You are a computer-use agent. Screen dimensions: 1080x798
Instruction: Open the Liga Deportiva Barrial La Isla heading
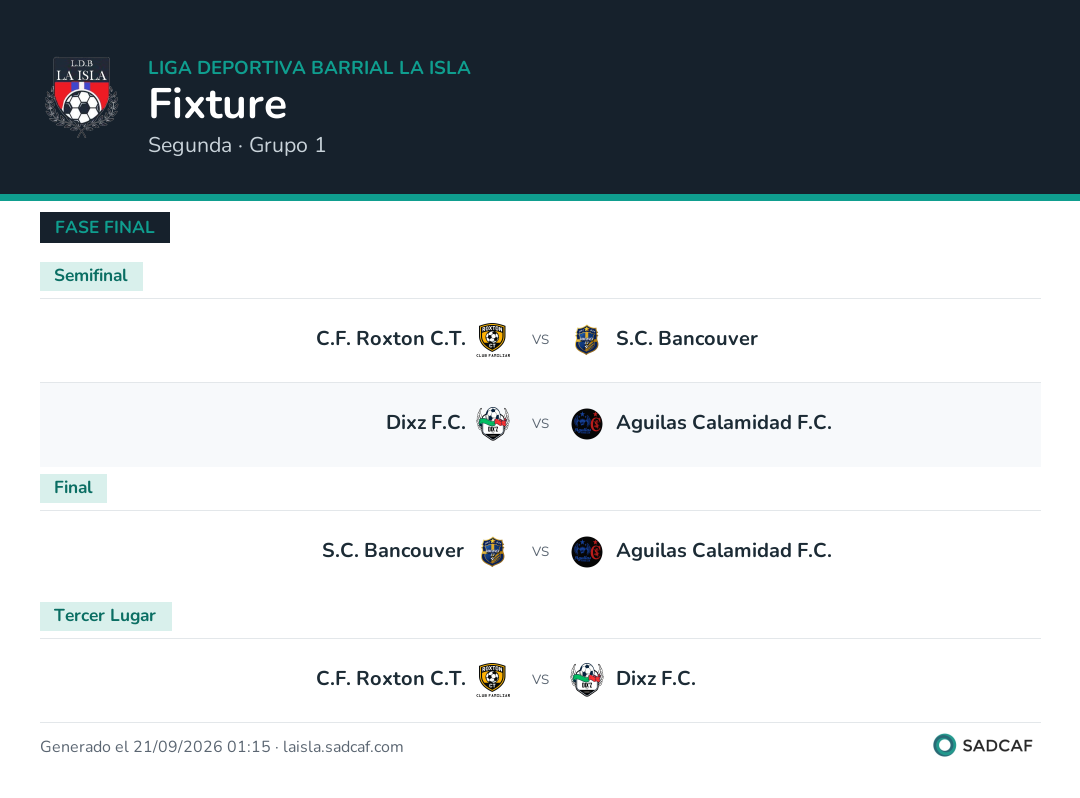pyautogui.click(x=309, y=67)
